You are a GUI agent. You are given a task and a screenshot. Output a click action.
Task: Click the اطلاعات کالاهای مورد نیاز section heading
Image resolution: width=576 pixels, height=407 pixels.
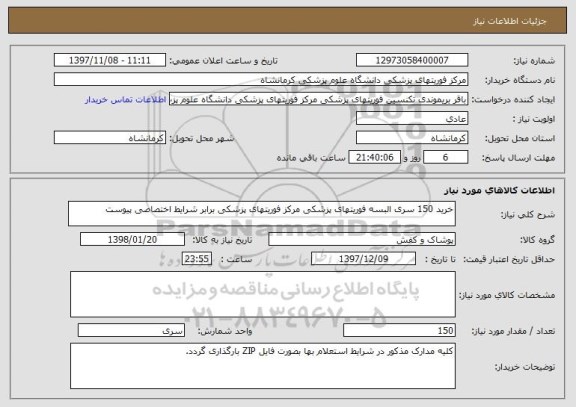click(x=499, y=190)
